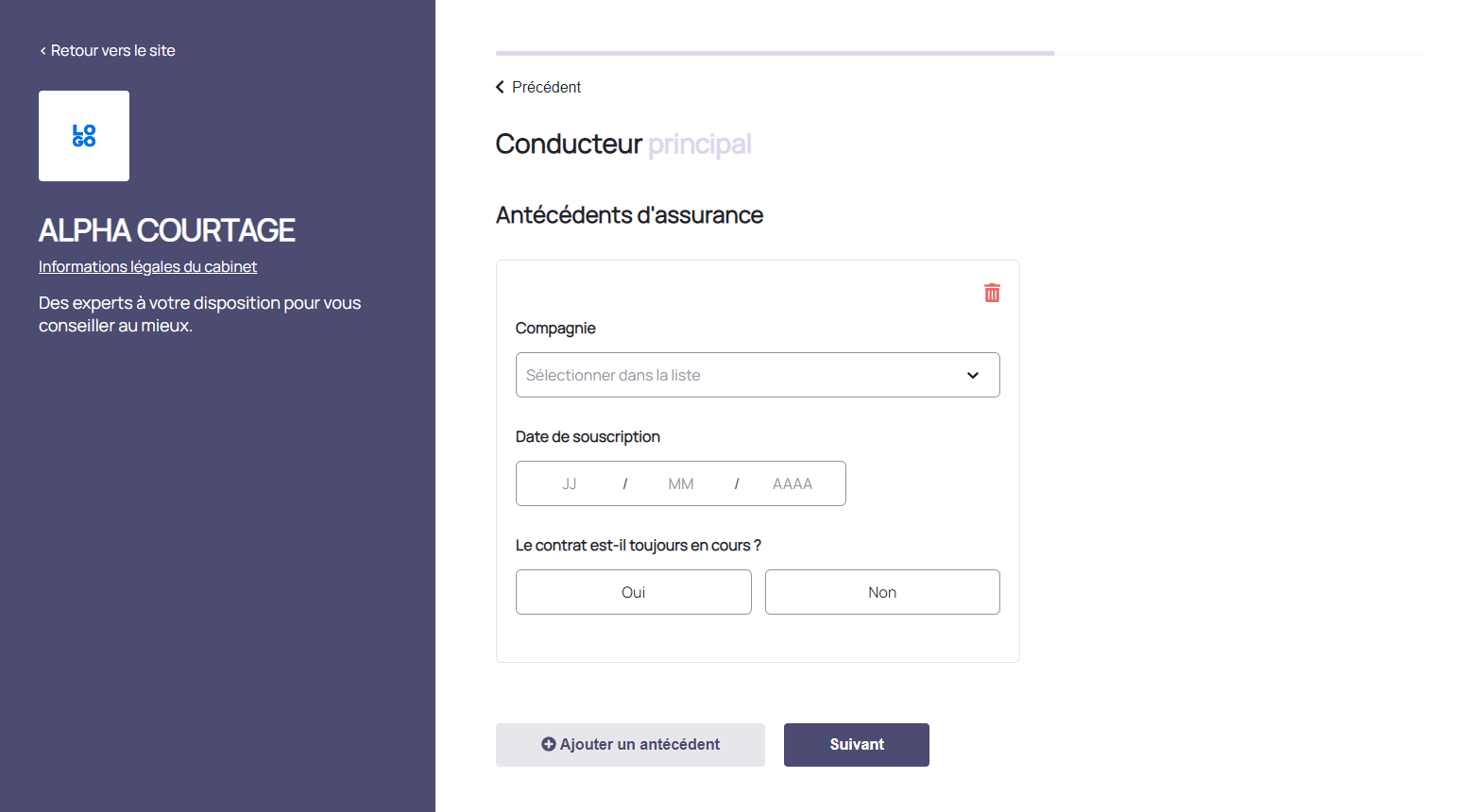The width and height of the screenshot is (1466, 812).
Task: Delete this insurance history entry with trash icon
Action: pos(992,293)
